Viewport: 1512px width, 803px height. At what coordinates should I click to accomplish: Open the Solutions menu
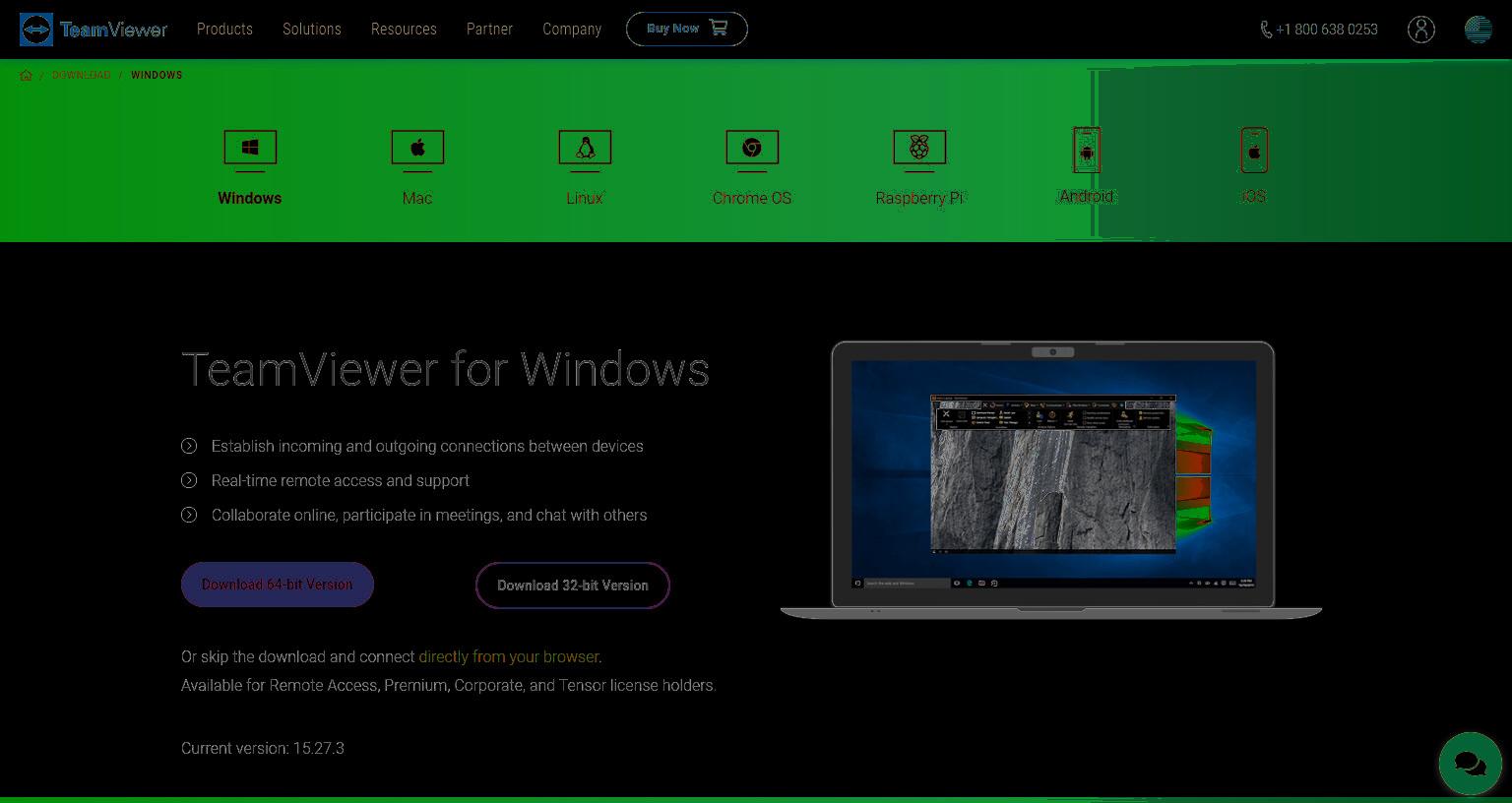click(312, 30)
